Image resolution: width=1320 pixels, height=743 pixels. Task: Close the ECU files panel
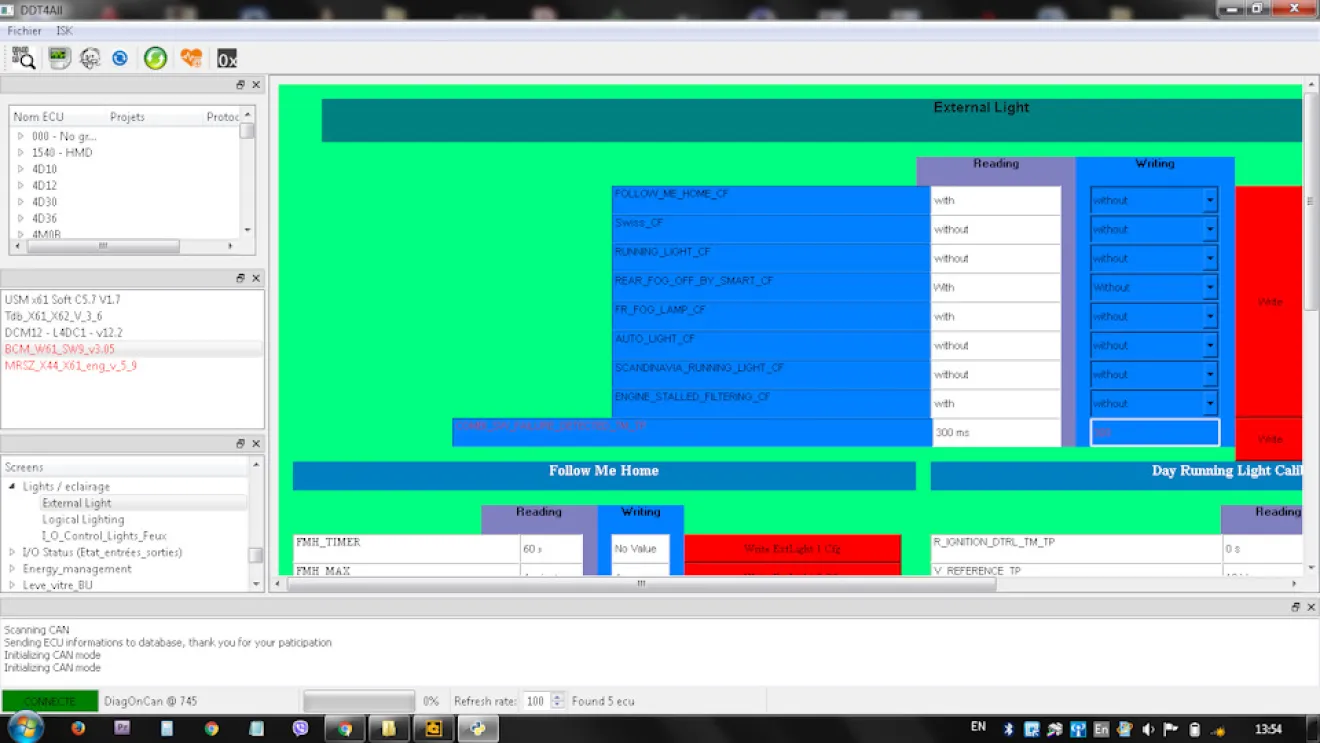(256, 278)
